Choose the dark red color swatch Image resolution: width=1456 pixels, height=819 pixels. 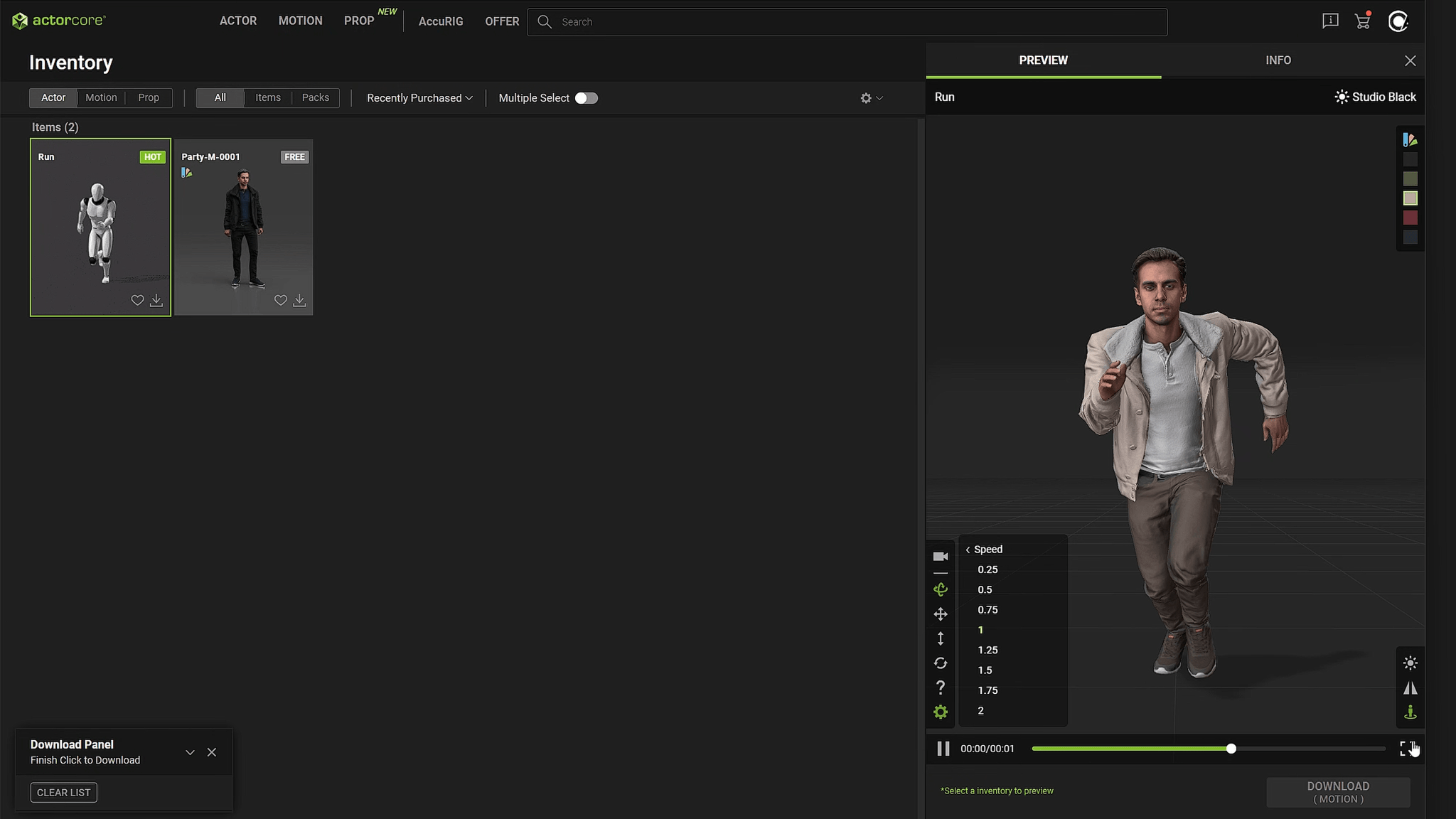(1410, 218)
